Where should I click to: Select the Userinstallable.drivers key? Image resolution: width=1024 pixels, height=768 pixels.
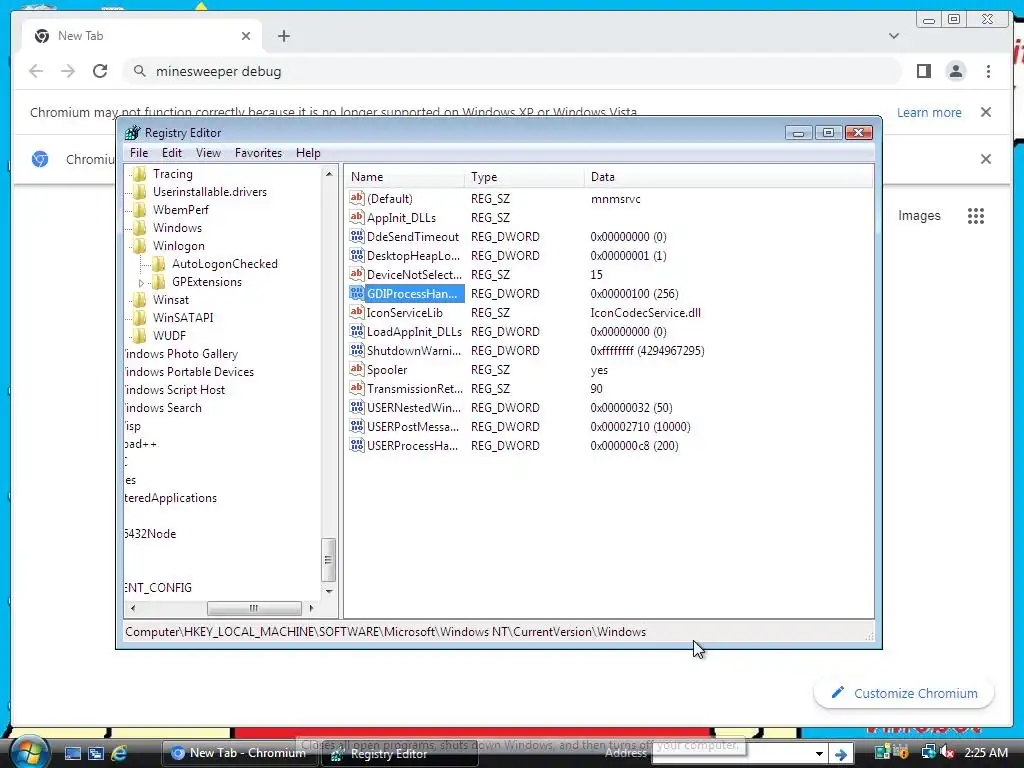point(210,192)
